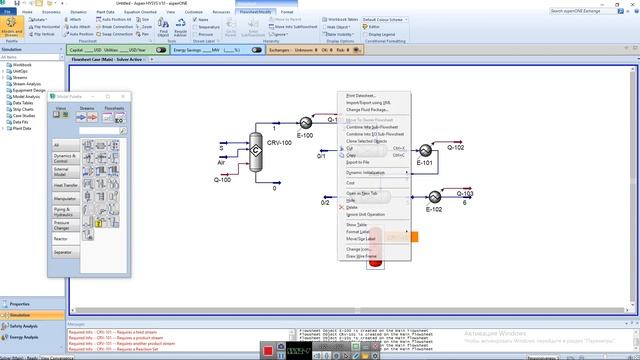
Task: Toggle the Energy Savings switch
Action: click(x=256, y=50)
